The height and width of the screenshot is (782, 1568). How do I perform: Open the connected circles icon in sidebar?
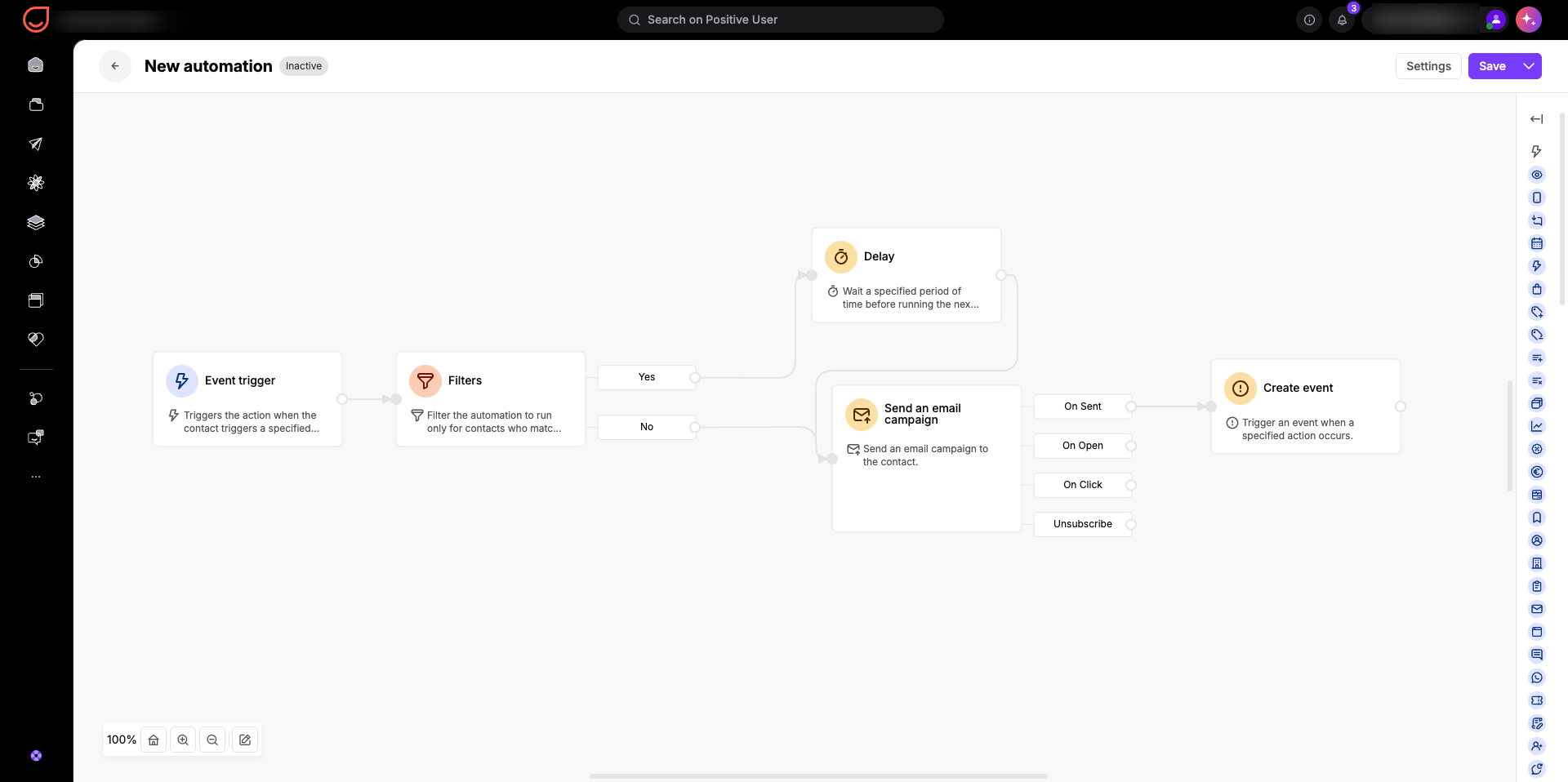36,398
